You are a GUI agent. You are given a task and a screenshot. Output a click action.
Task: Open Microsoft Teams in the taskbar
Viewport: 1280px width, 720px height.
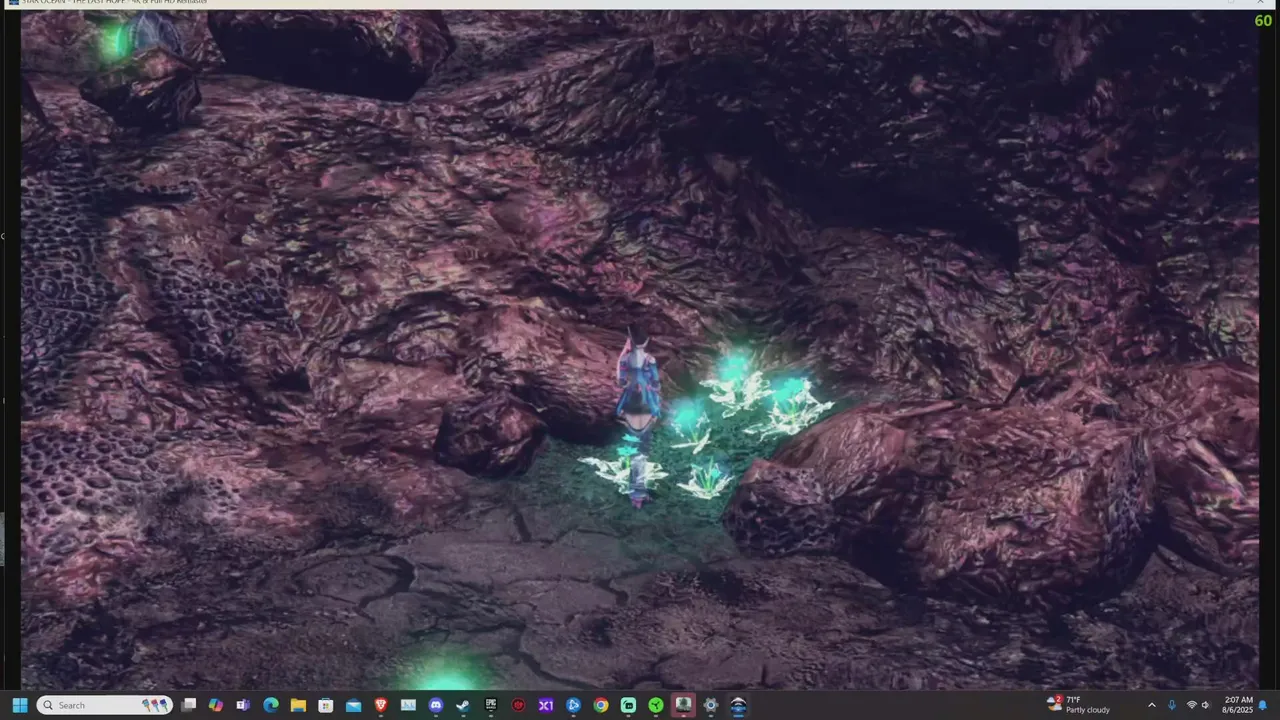pyautogui.click(x=243, y=705)
